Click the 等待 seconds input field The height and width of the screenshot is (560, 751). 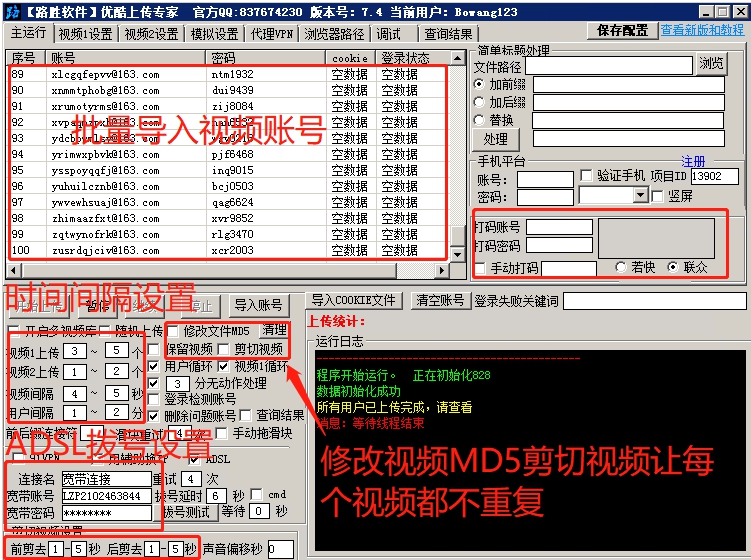(259, 511)
